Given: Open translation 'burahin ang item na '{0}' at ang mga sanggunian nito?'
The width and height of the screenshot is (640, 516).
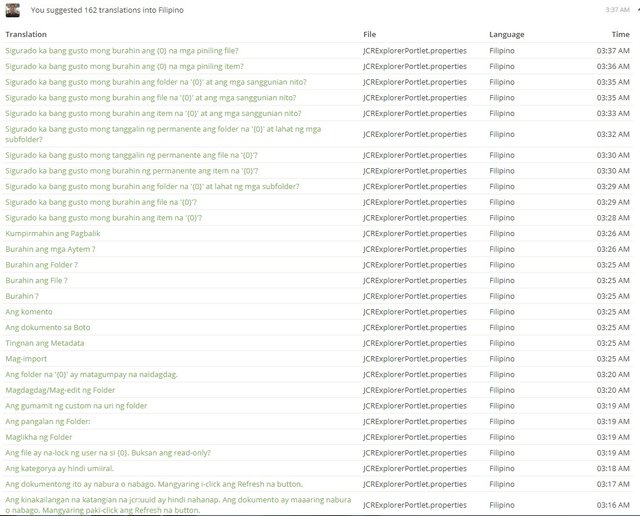Looking at the screenshot, I should point(153,113).
